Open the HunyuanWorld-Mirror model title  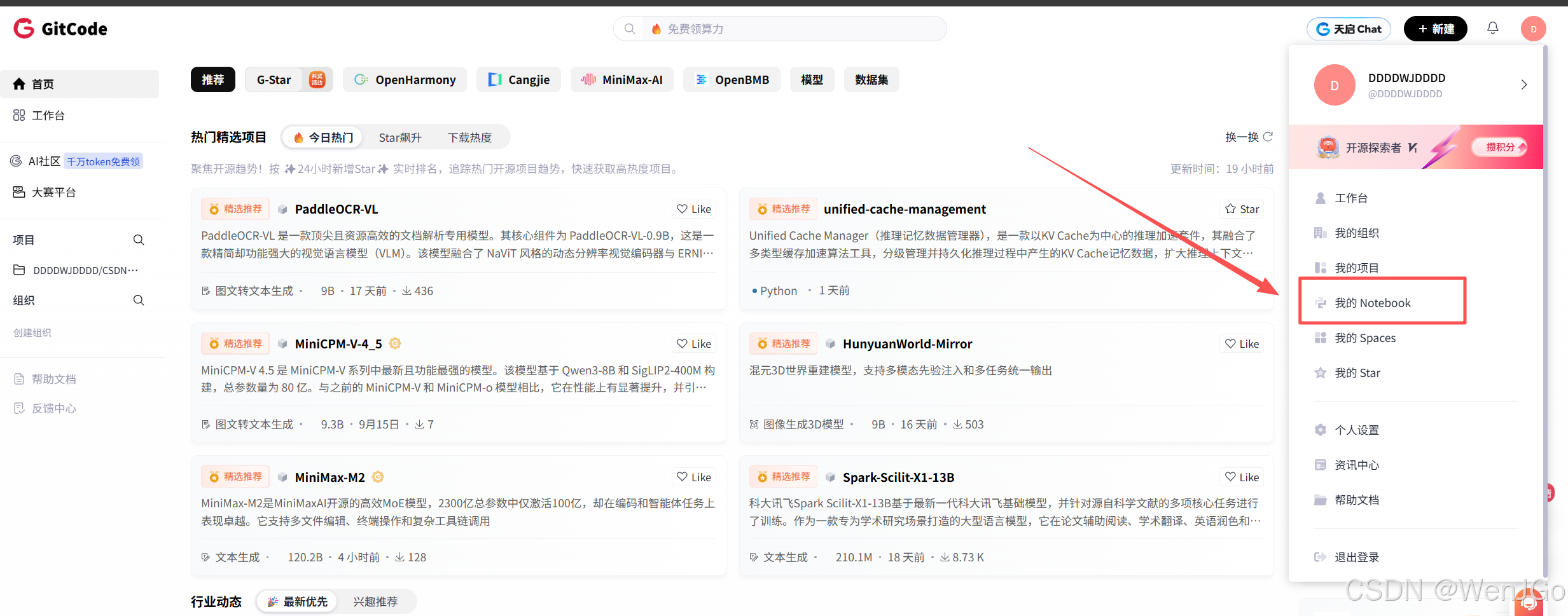click(x=907, y=344)
